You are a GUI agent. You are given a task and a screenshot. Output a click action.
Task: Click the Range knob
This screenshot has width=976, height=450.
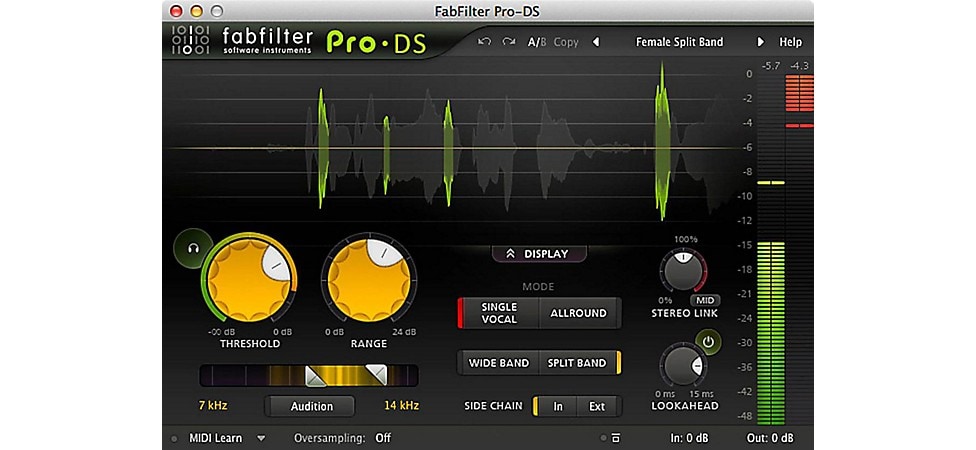tap(368, 281)
